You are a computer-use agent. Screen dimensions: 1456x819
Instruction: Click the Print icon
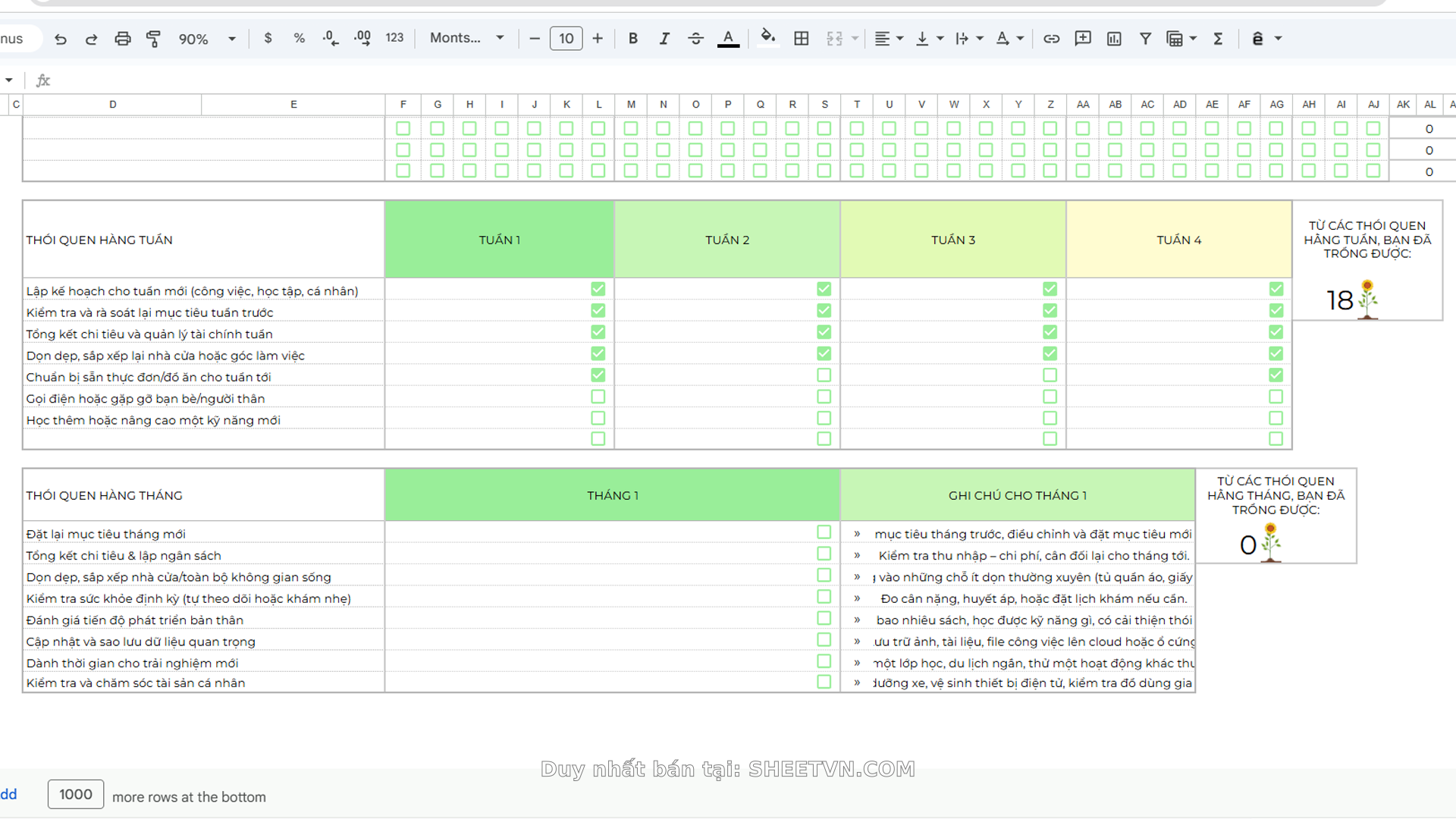click(x=122, y=39)
